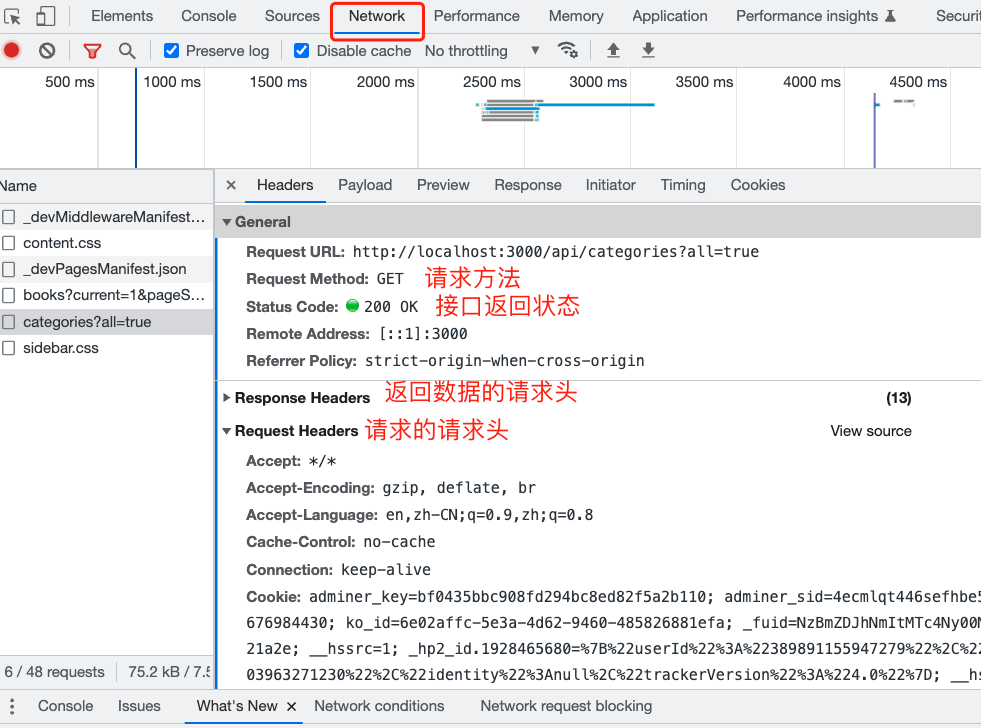Select the sidebar.css request row
The image size is (981, 728).
tap(61, 348)
